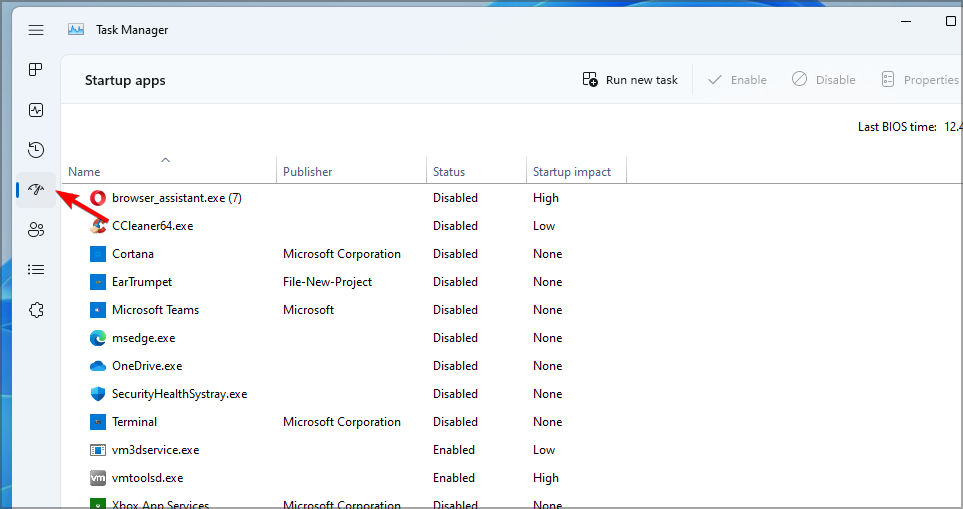This screenshot has width=963, height=509.
Task: Click Microsoft Corporation publisher of Cortana
Action: (341, 254)
